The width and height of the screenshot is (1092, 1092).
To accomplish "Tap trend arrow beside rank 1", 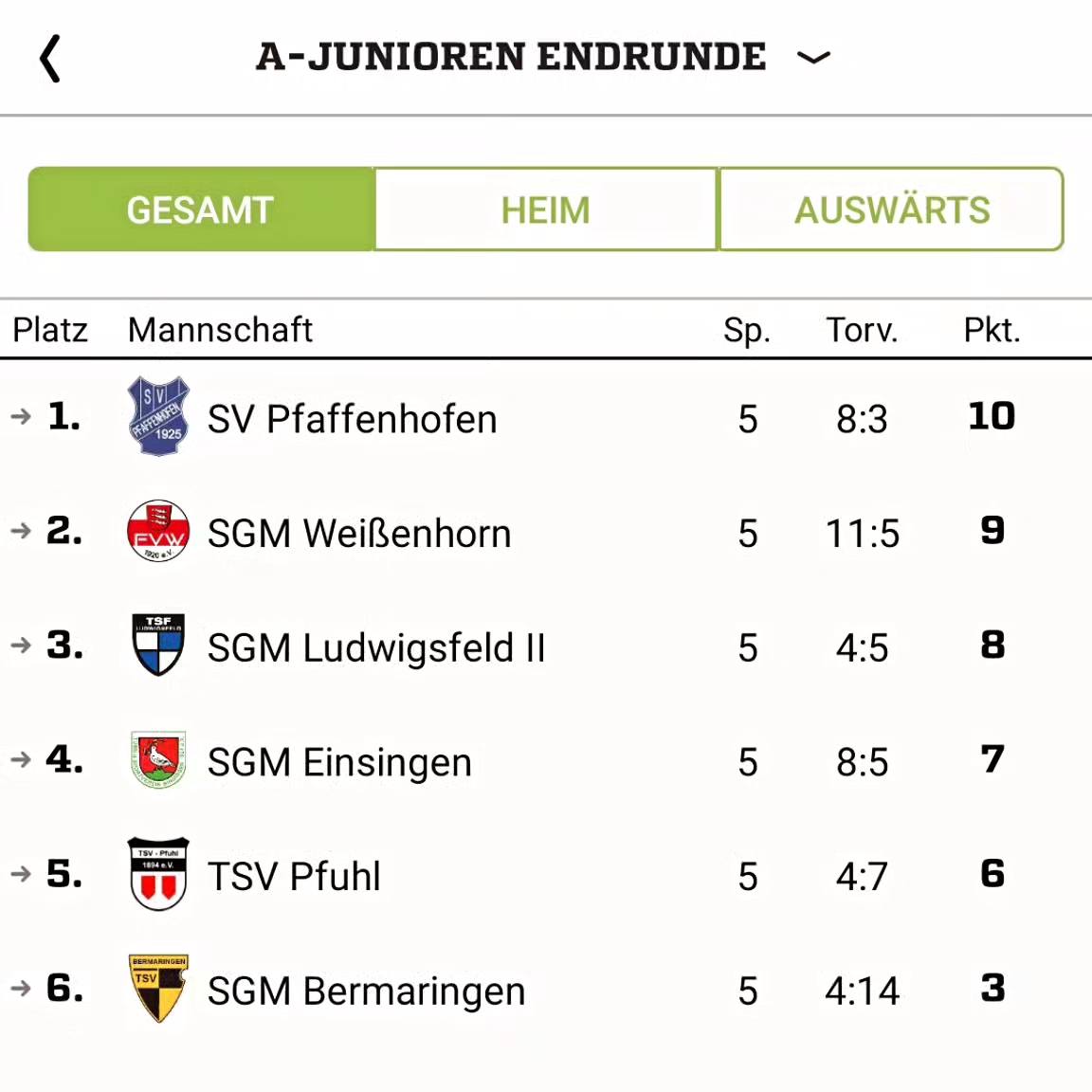I will tap(21, 416).
